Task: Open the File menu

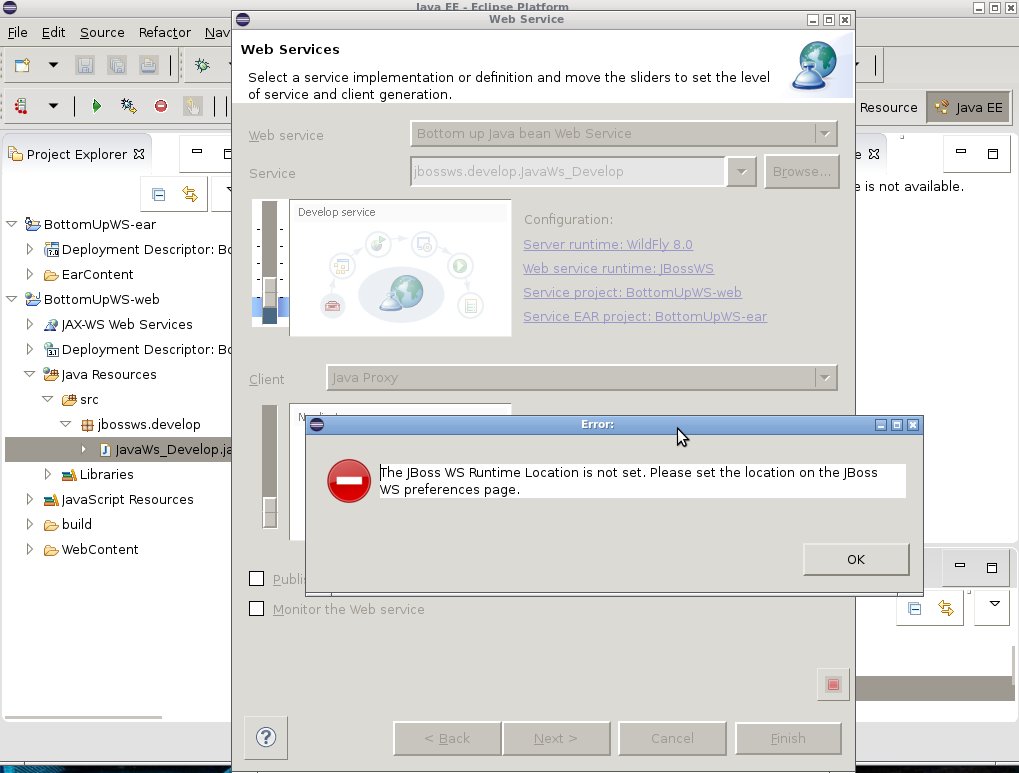Action: click(18, 33)
